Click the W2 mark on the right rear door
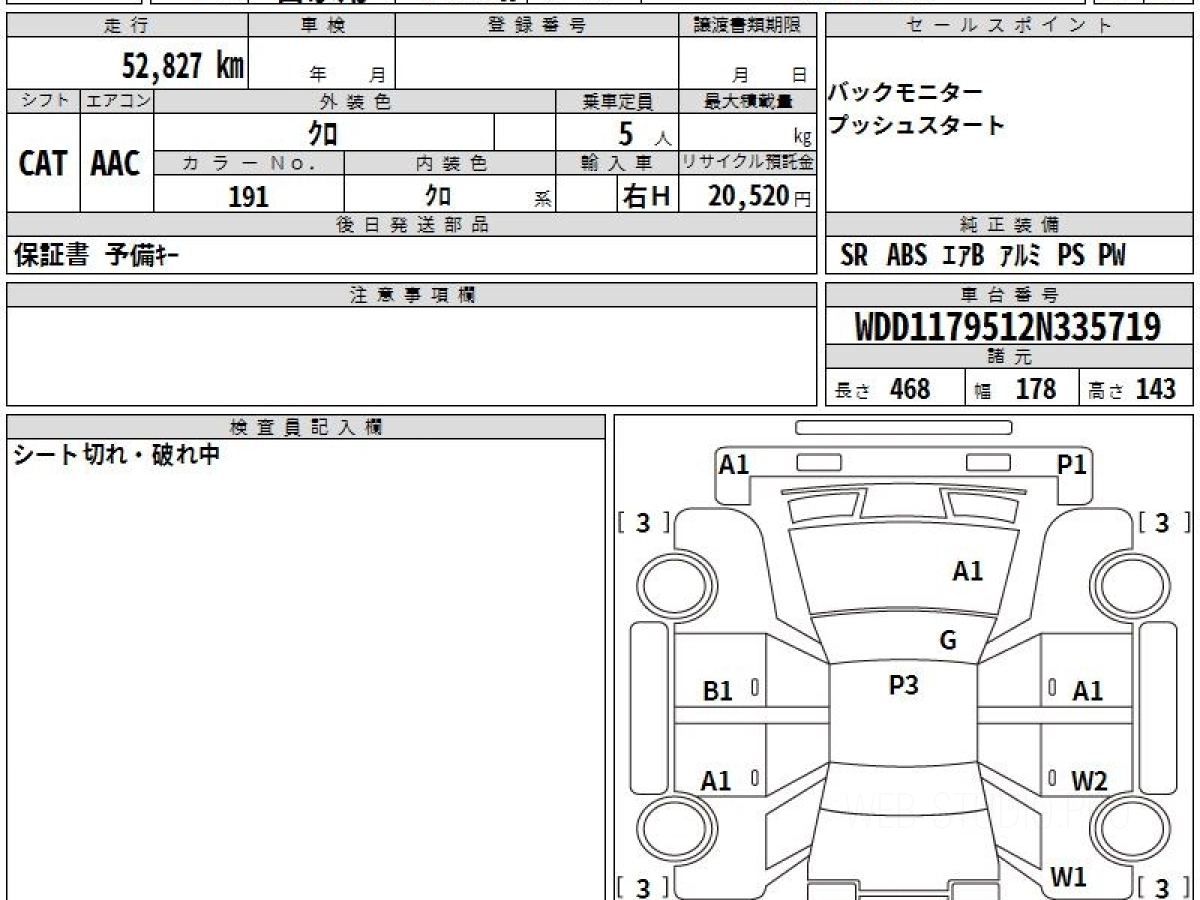Image resolution: width=1200 pixels, height=900 pixels. click(x=1089, y=782)
